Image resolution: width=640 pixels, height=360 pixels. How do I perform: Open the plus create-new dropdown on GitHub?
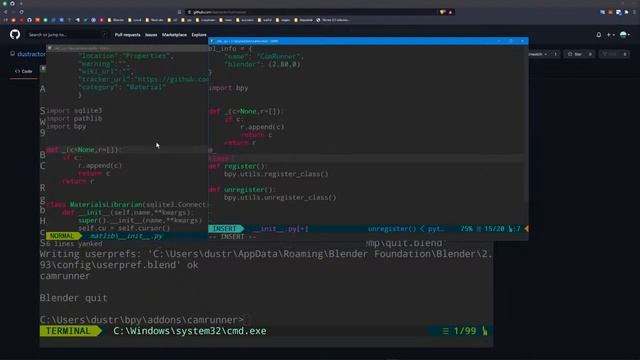pos(610,35)
